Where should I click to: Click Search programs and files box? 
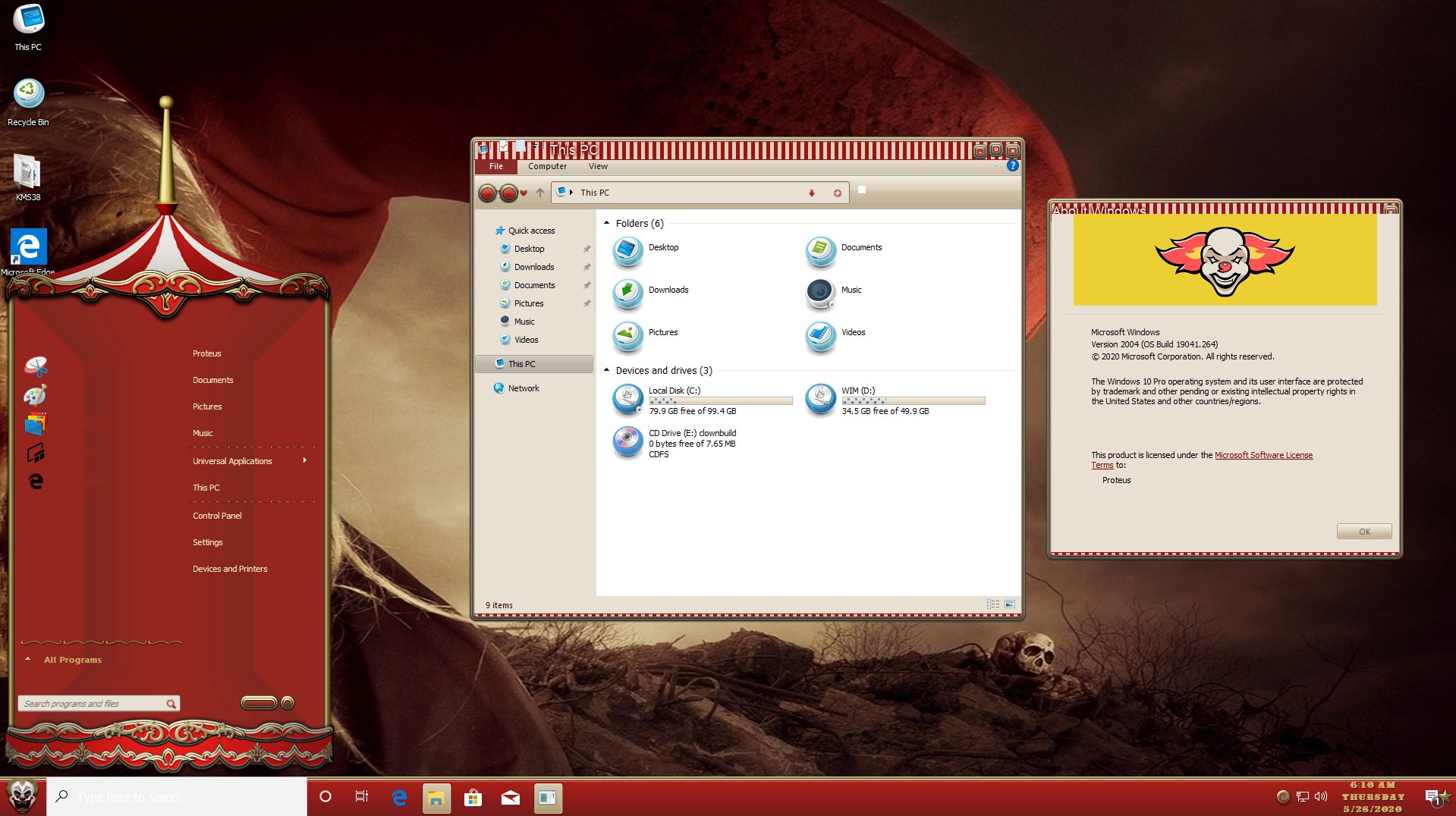coord(99,704)
